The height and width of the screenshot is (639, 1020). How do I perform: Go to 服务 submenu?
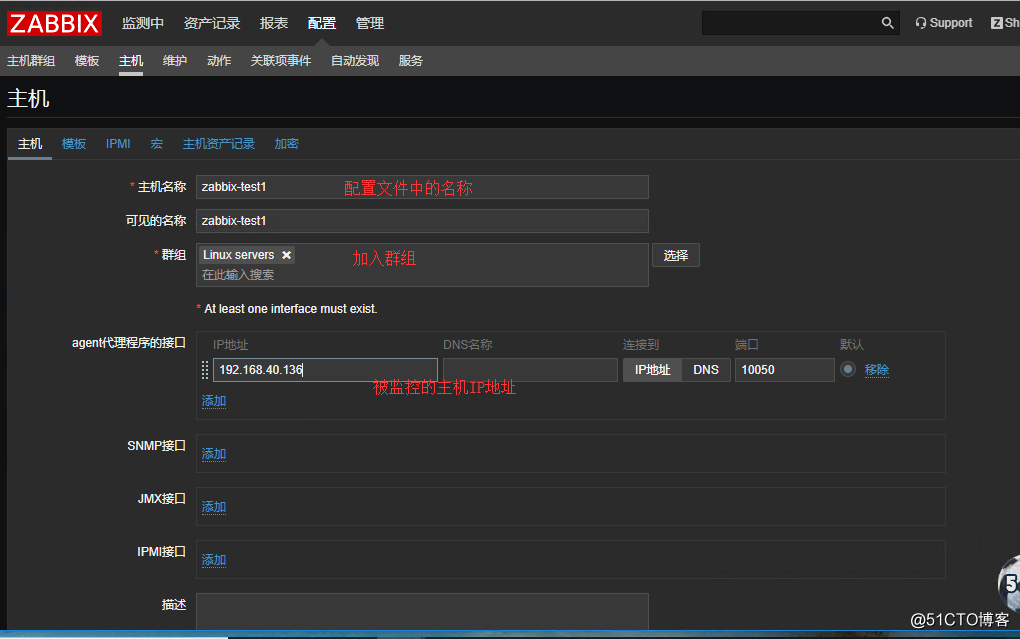[x=410, y=61]
